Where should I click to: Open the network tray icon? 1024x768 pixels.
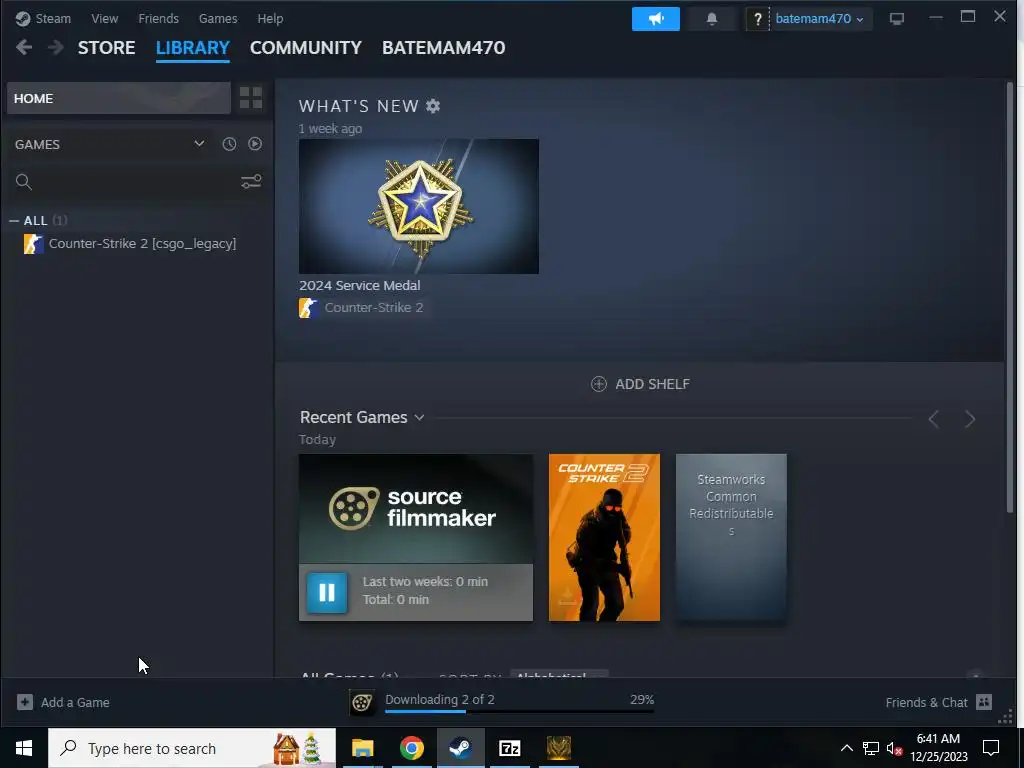[871, 748]
